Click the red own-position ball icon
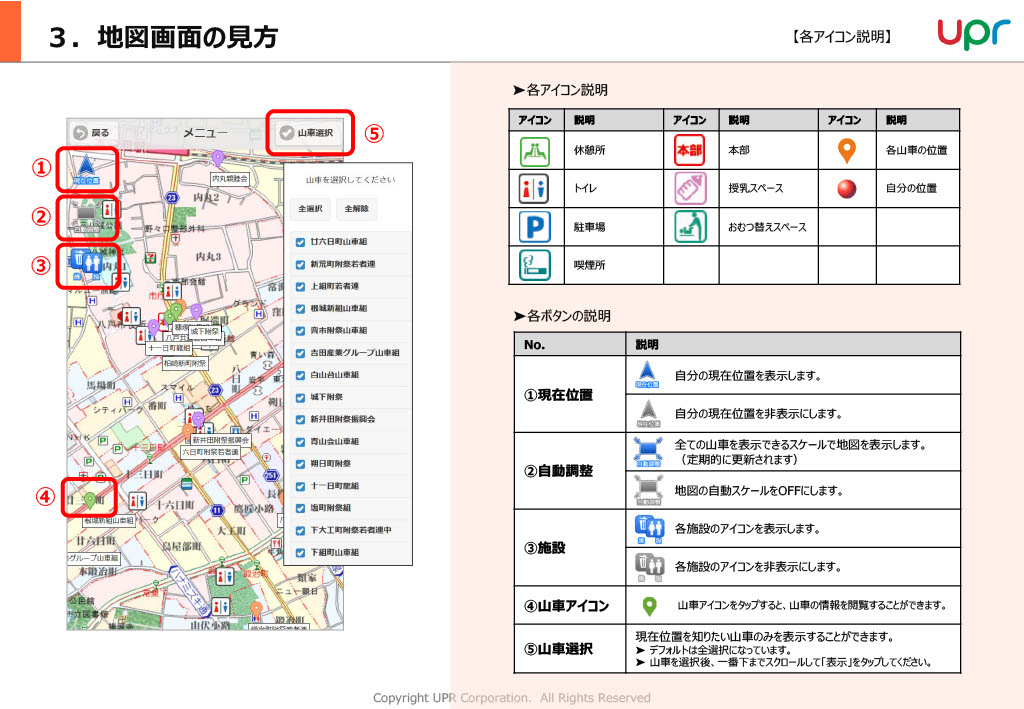This screenshot has width=1024, height=709. point(847,188)
